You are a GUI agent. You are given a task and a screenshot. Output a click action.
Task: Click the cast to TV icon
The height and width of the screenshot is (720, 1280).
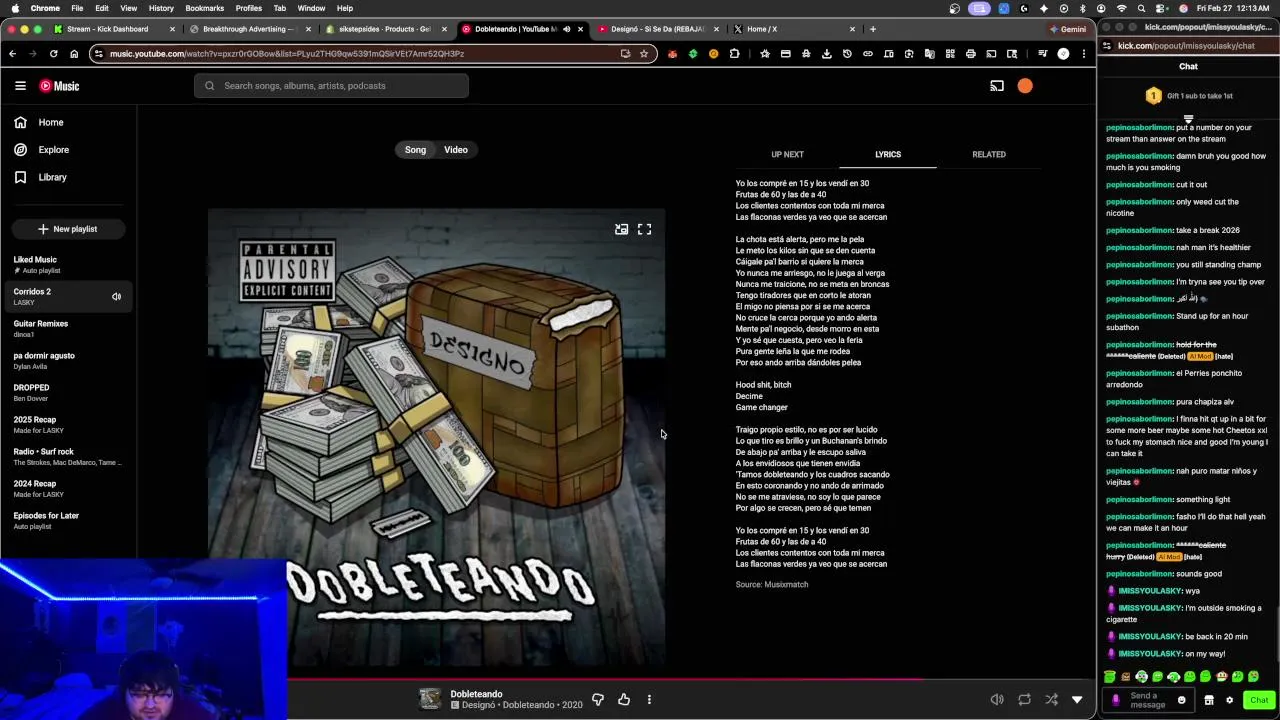tap(997, 86)
